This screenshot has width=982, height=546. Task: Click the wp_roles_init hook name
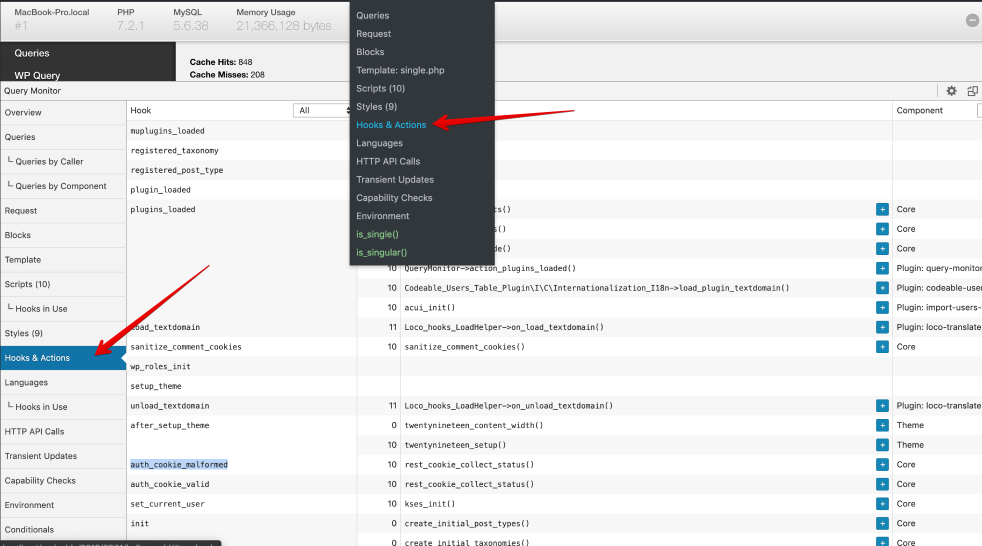[160, 366]
